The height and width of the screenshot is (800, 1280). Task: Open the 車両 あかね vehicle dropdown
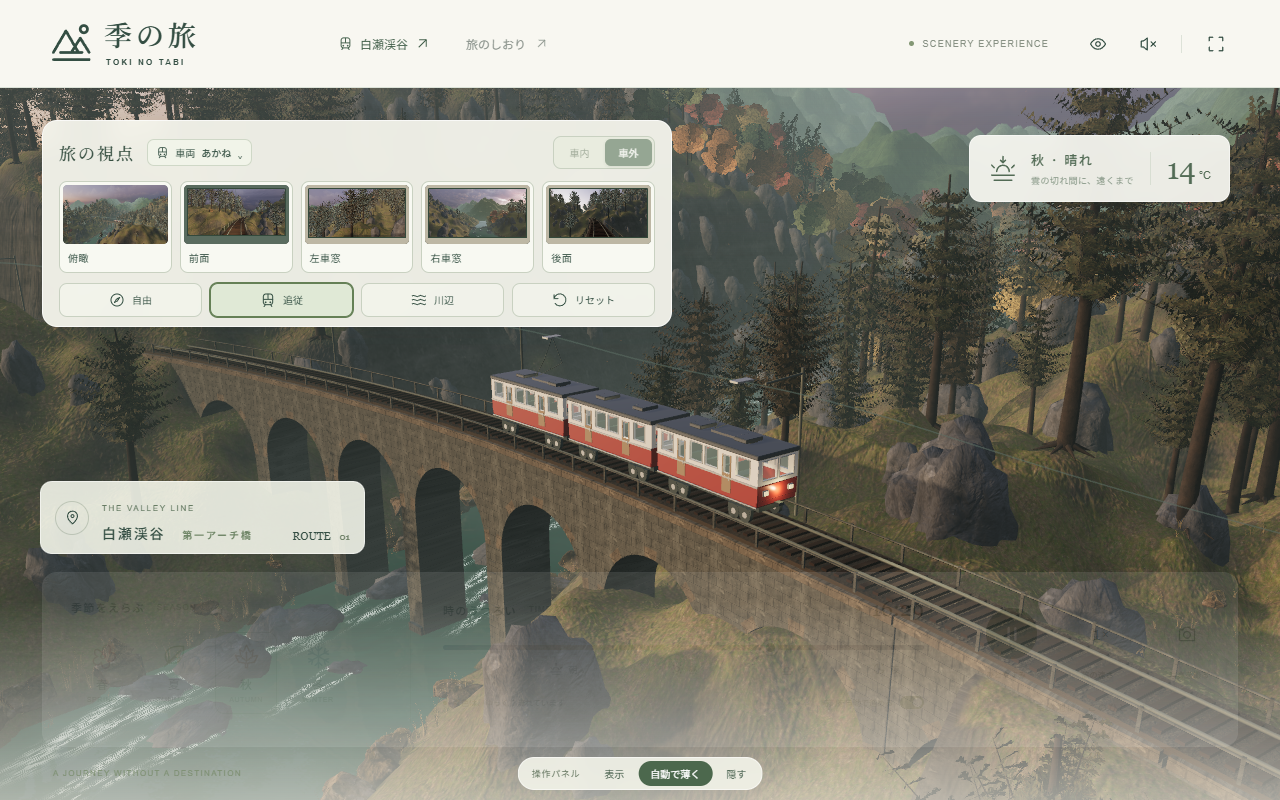pos(199,153)
